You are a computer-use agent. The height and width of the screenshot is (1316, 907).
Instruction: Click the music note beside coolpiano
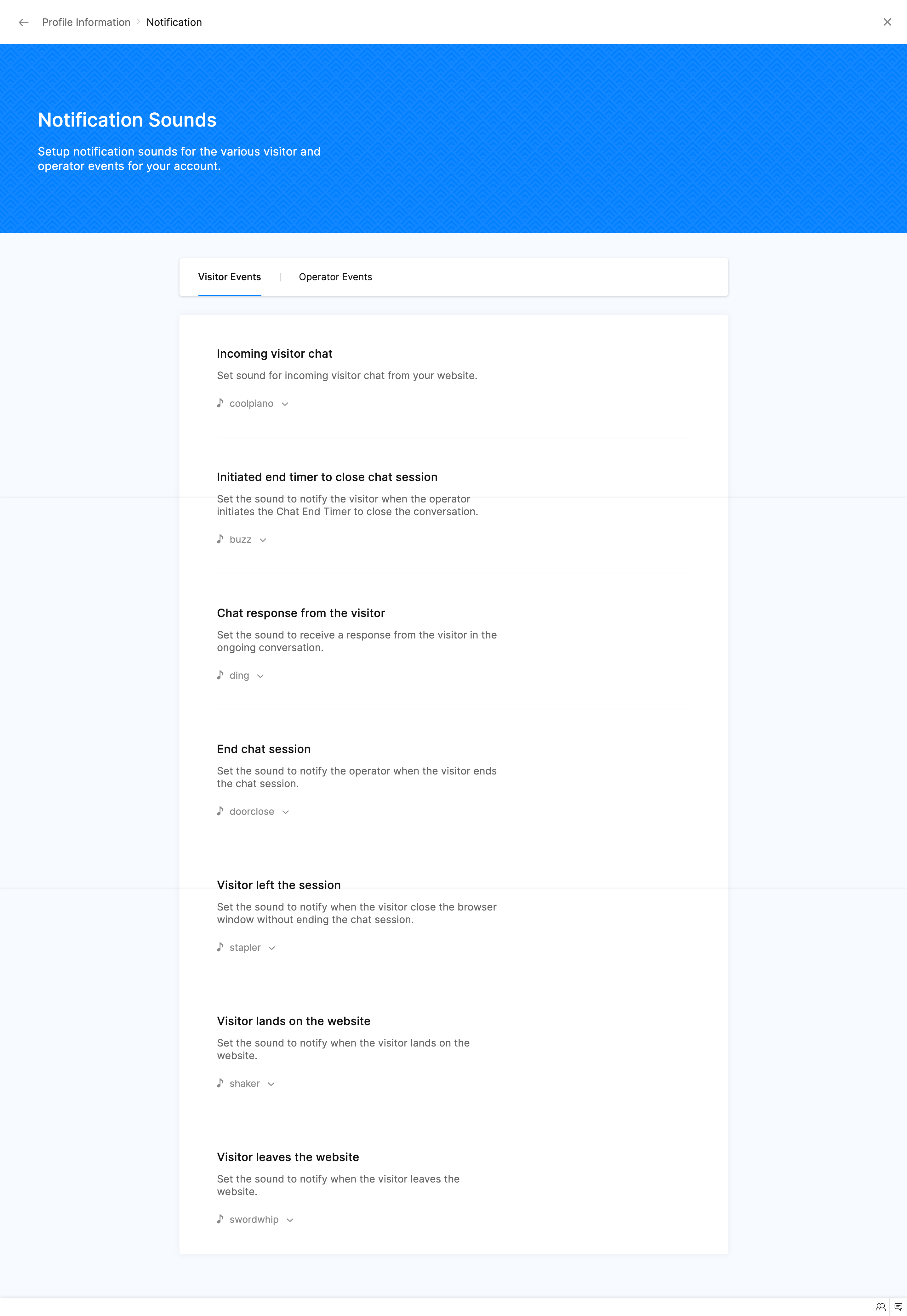click(x=220, y=403)
